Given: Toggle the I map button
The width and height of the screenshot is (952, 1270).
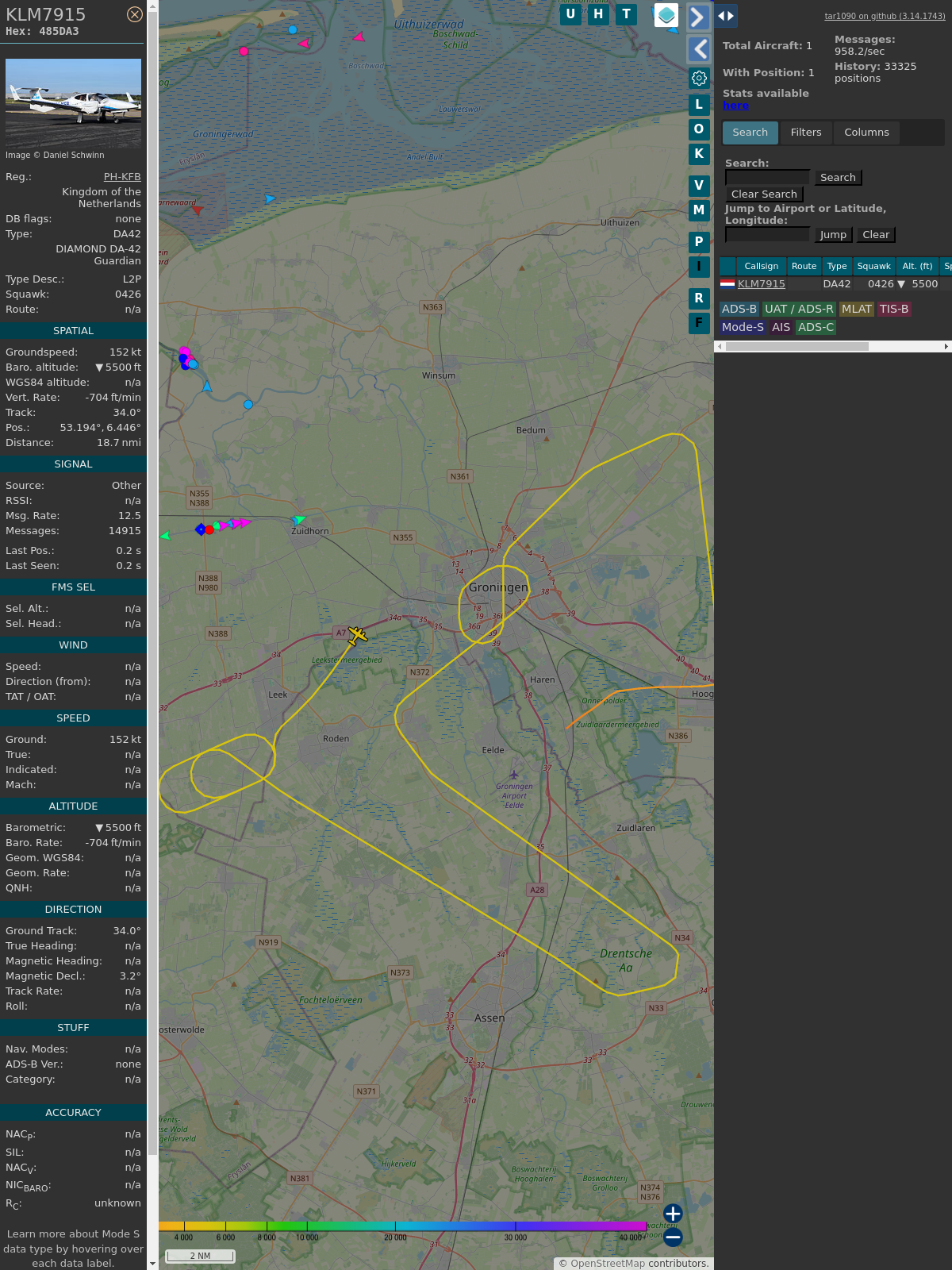Looking at the screenshot, I should (x=699, y=267).
